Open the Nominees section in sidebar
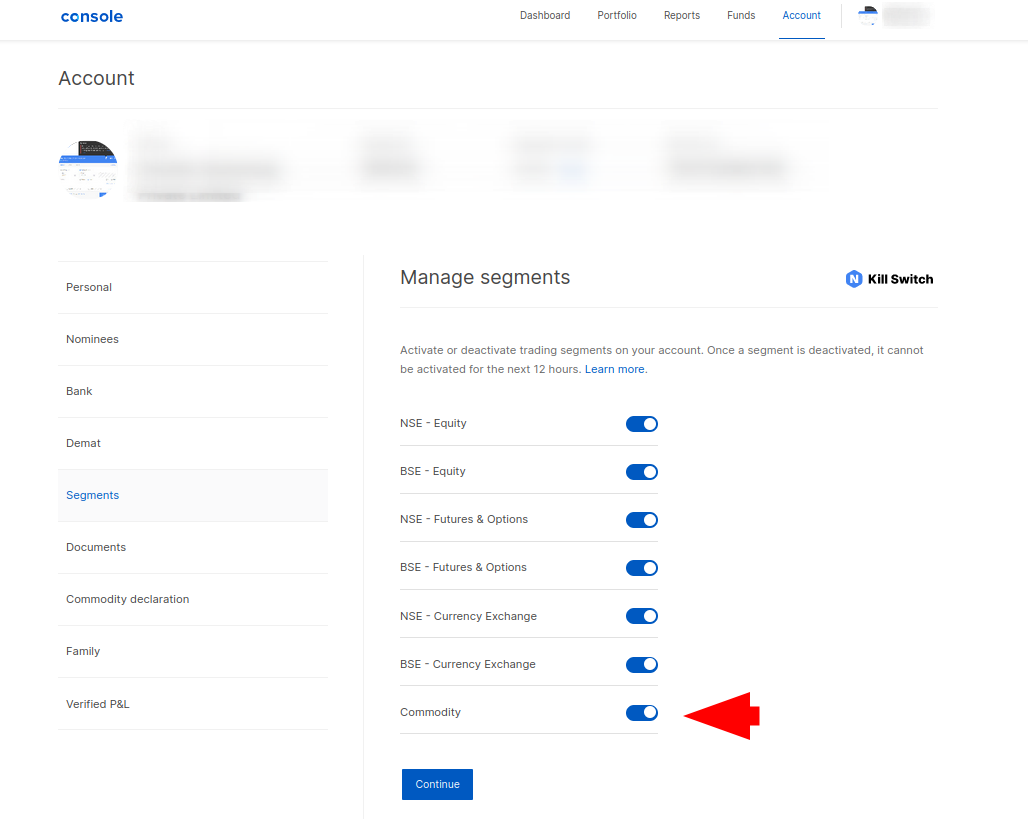 pos(92,339)
